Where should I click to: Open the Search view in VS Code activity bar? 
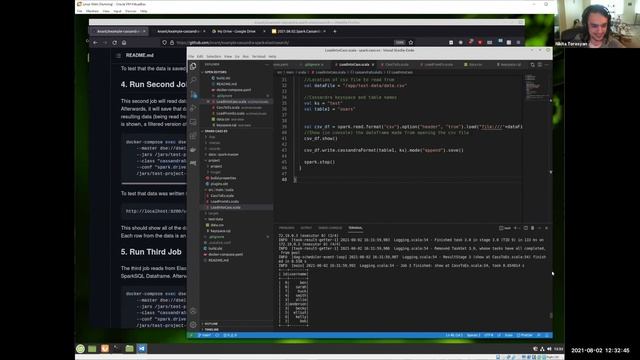point(193,80)
